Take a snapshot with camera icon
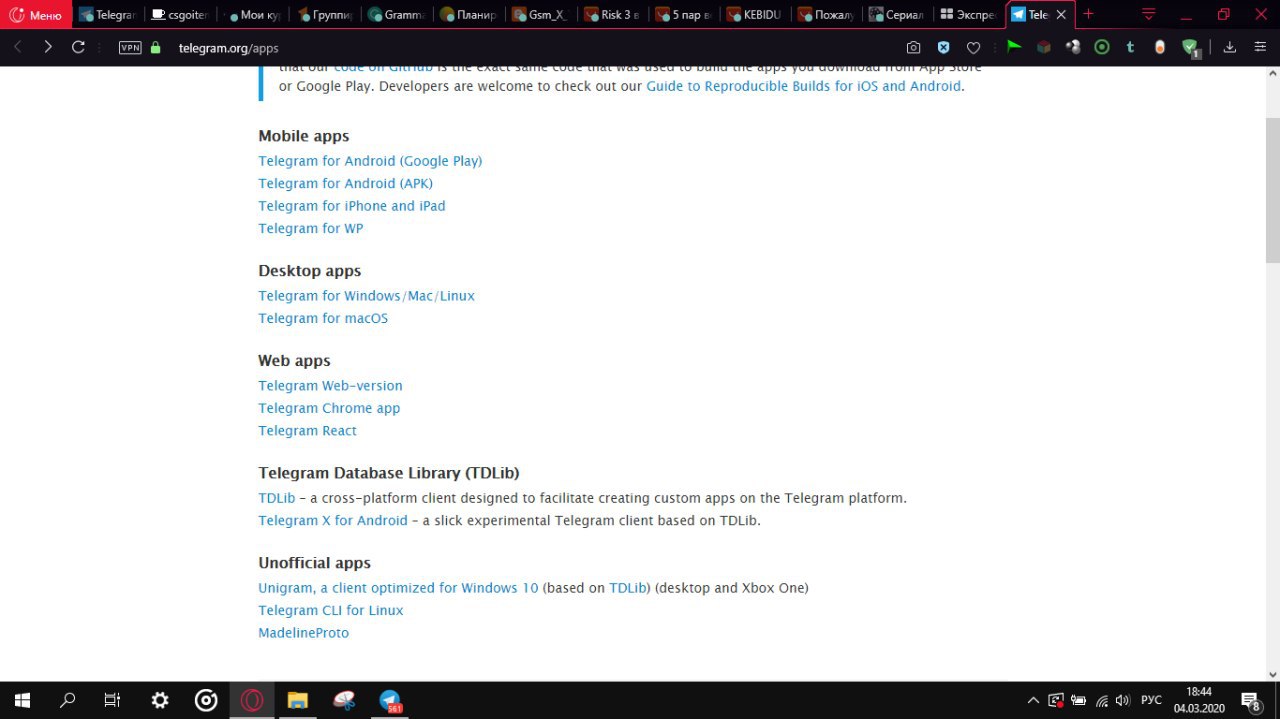The height and width of the screenshot is (719, 1280). pos(913,47)
